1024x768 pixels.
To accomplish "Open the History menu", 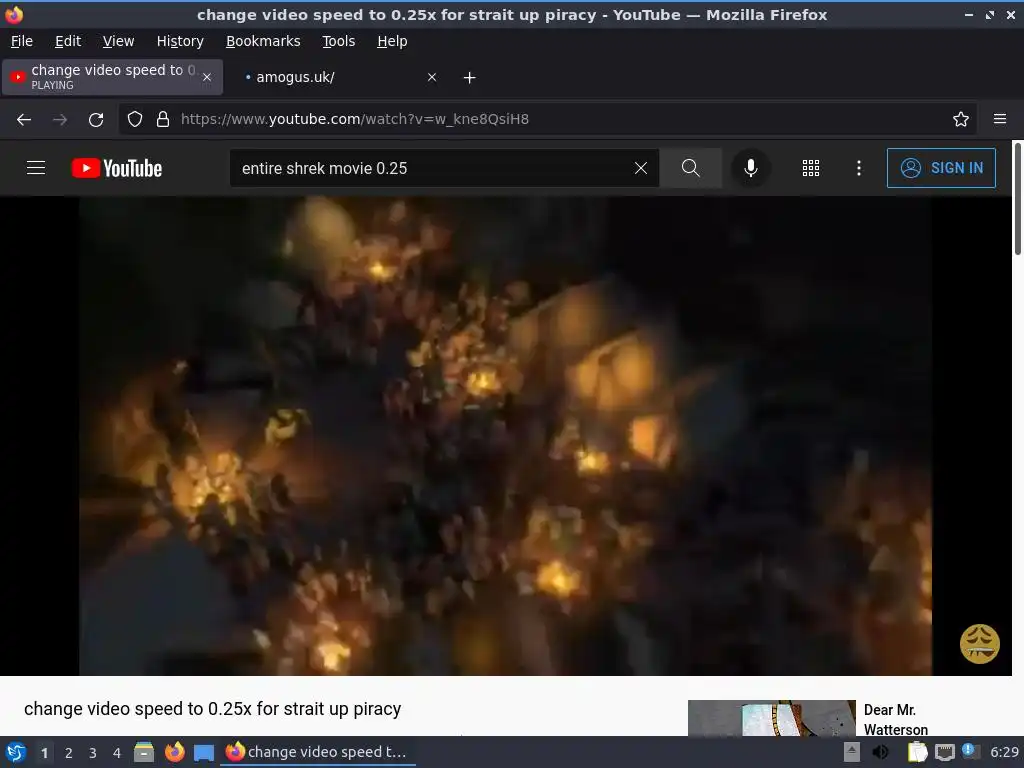I will click(180, 41).
